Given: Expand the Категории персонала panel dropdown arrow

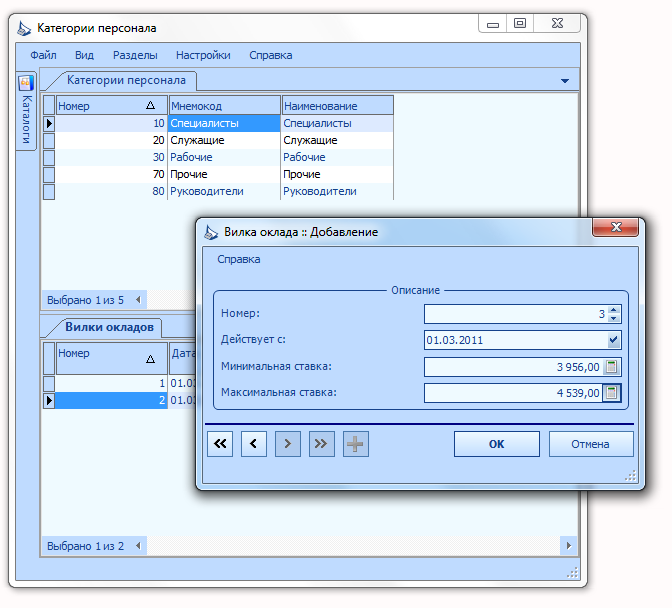Looking at the screenshot, I should [565, 81].
